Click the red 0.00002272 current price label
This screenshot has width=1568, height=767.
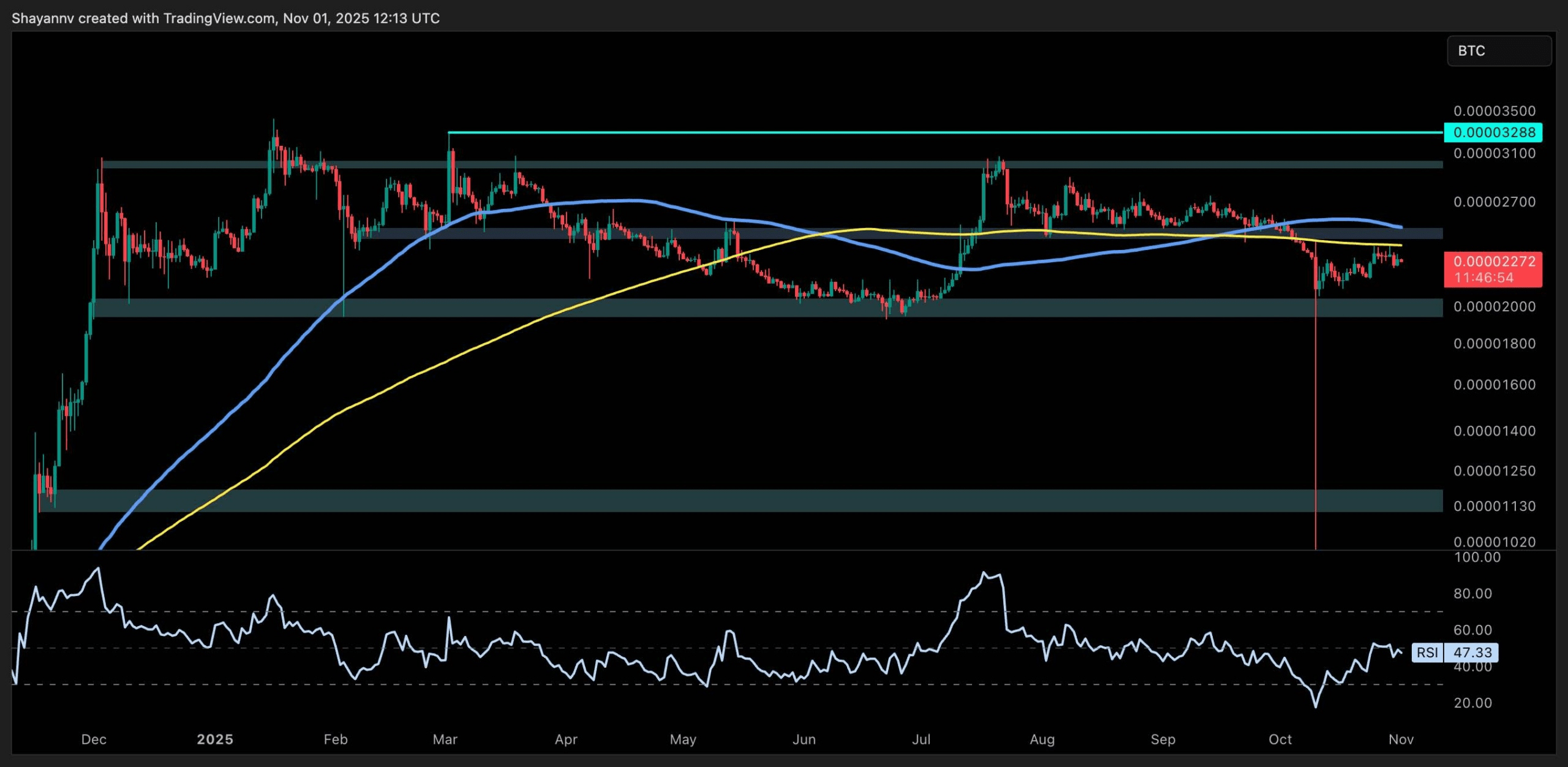point(1493,262)
